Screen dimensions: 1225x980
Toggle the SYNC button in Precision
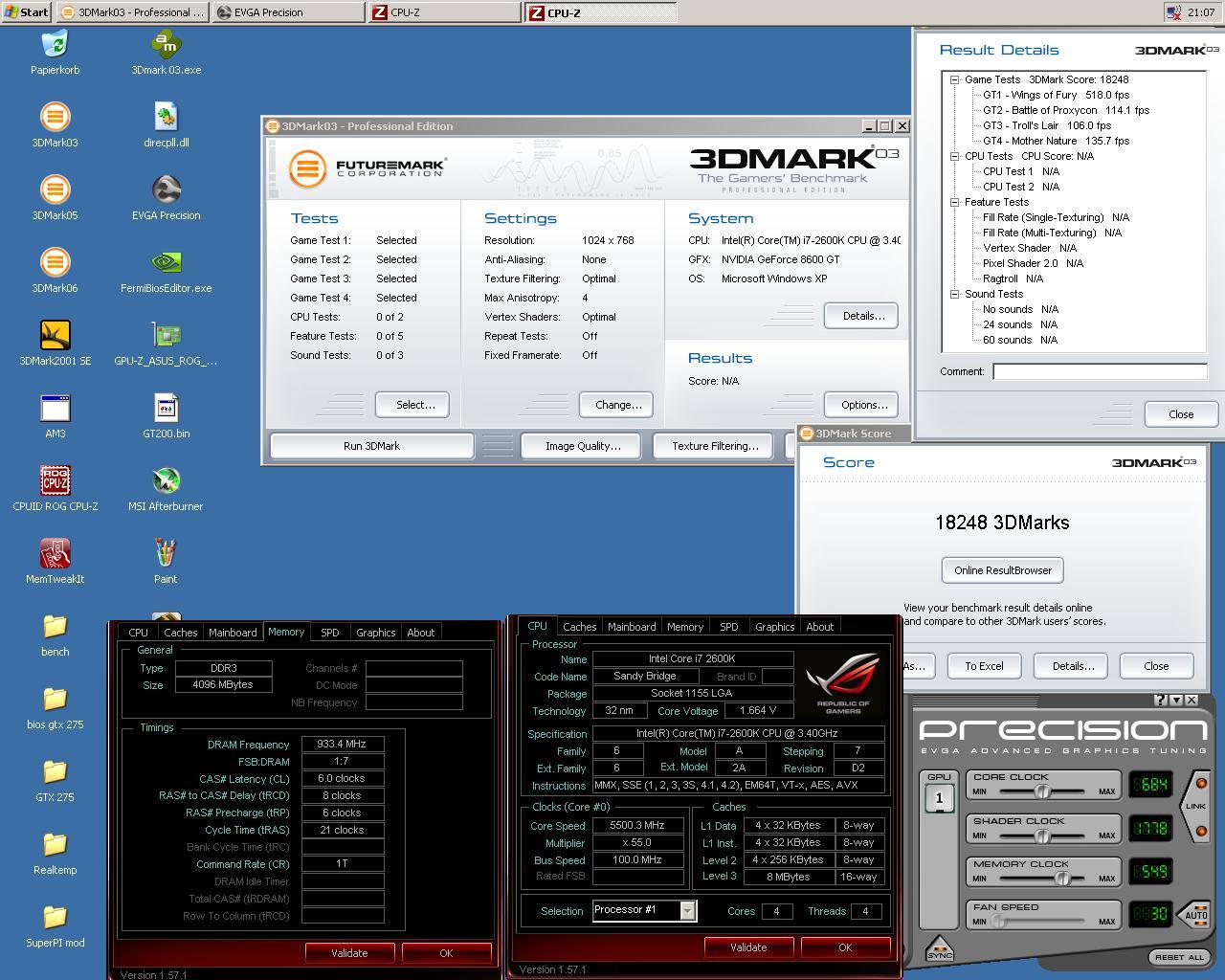click(939, 949)
